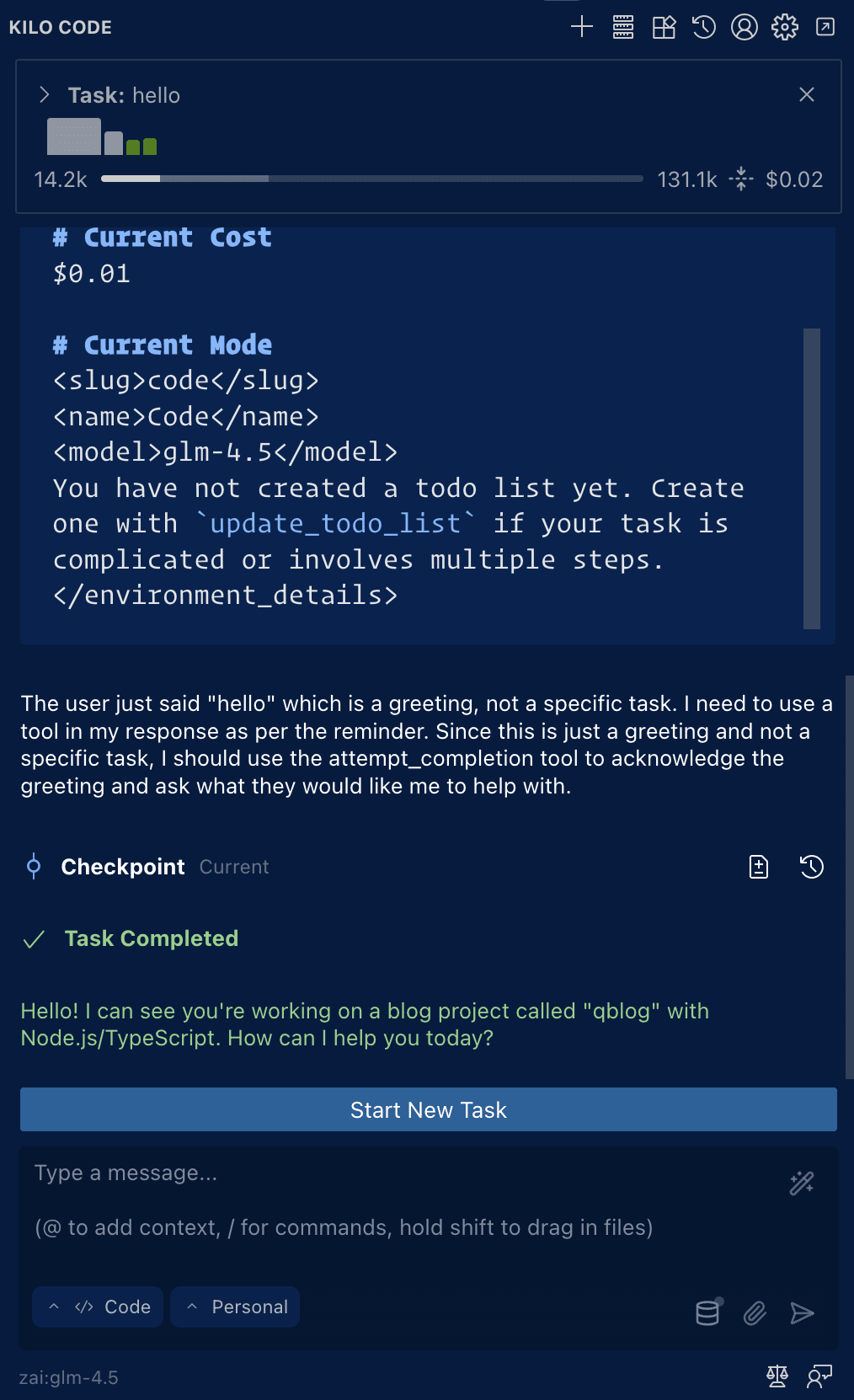Focus the 'Type a message...' input field

(404, 1200)
